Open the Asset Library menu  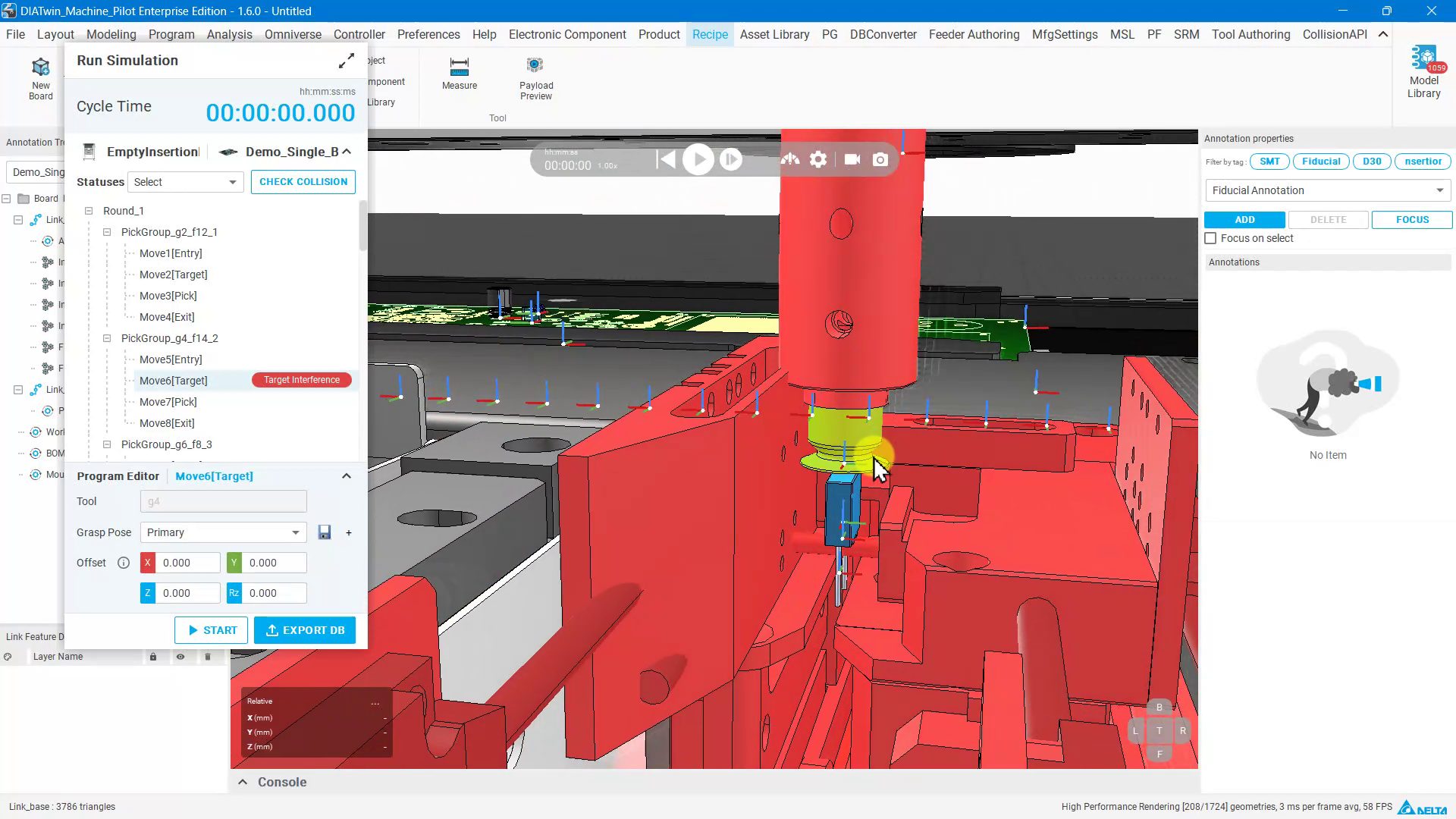coord(774,34)
